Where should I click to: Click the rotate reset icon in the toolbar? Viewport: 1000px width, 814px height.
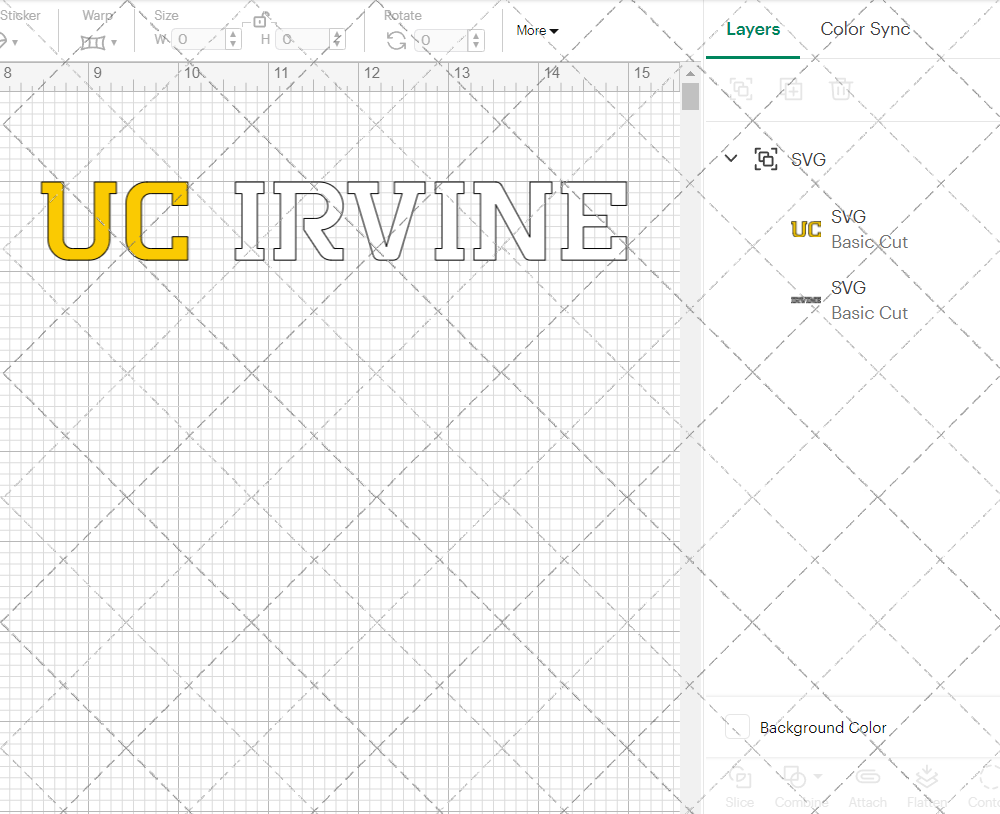396,38
